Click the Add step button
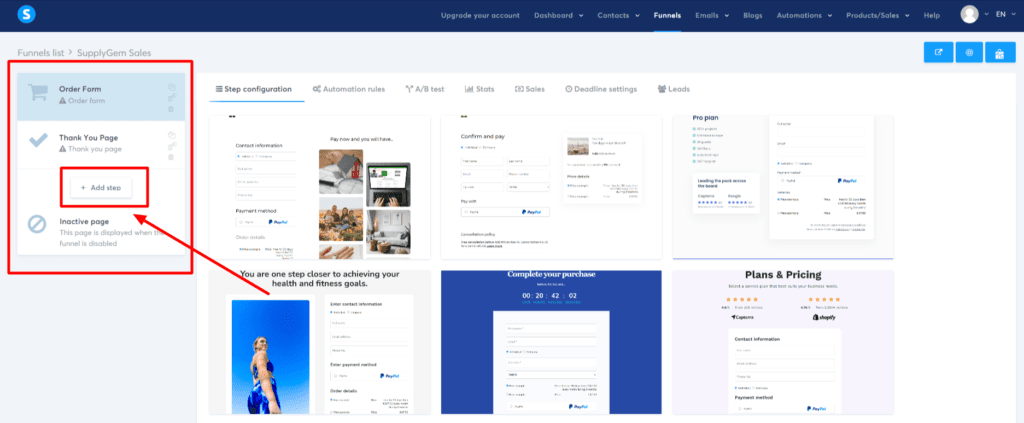The width and height of the screenshot is (1024, 423). (101, 187)
